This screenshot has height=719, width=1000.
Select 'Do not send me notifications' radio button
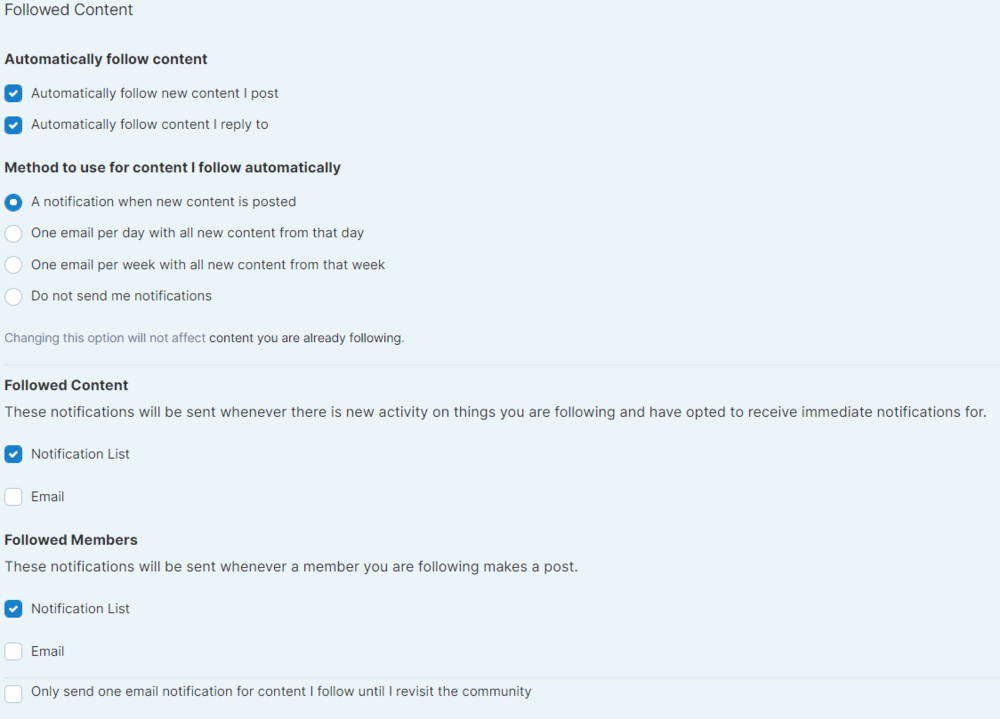pyautogui.click(x=13, y=296)
